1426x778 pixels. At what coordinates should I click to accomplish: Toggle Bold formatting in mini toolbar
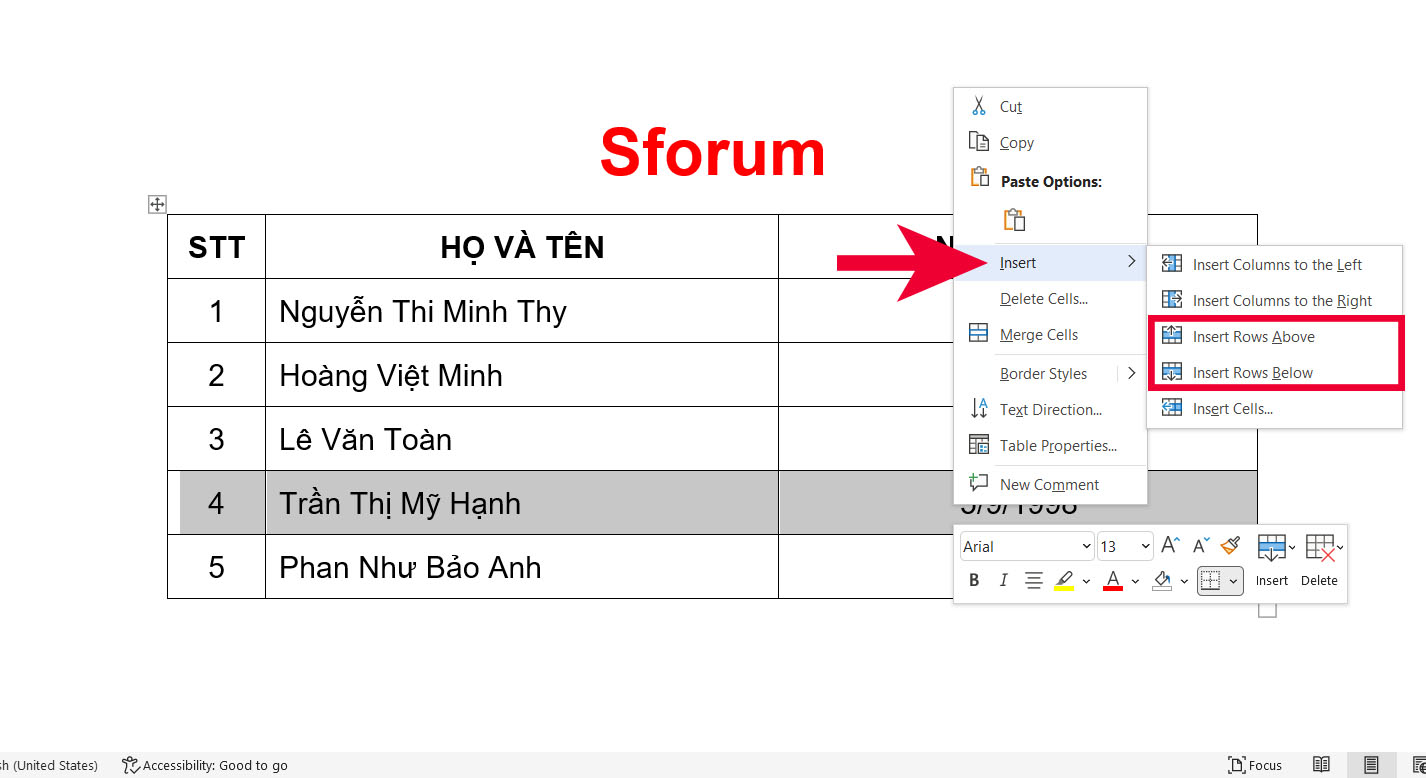point(974,581)
